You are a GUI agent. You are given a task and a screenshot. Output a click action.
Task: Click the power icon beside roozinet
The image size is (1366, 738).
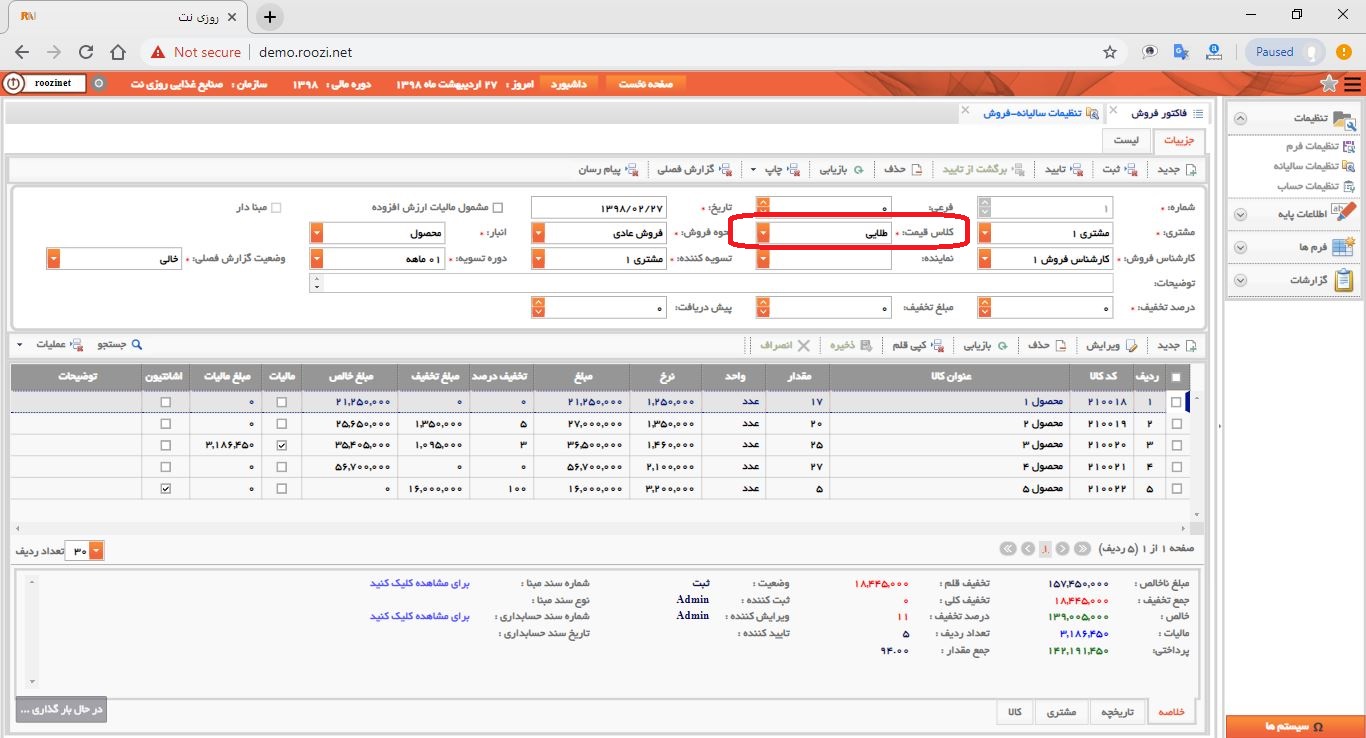13,84
